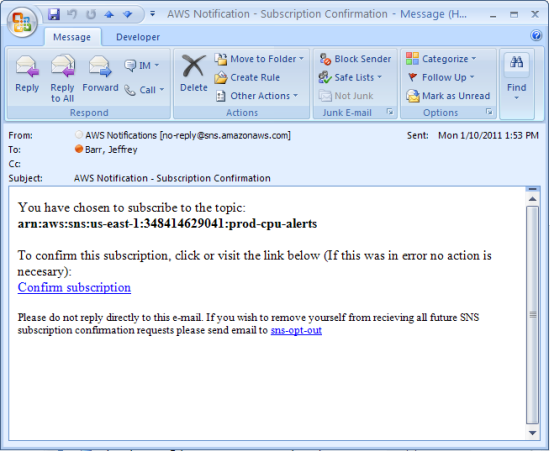Screen dimensions: 550x451
Task: Save using the floppy disk icon
Action: [54, 14]
